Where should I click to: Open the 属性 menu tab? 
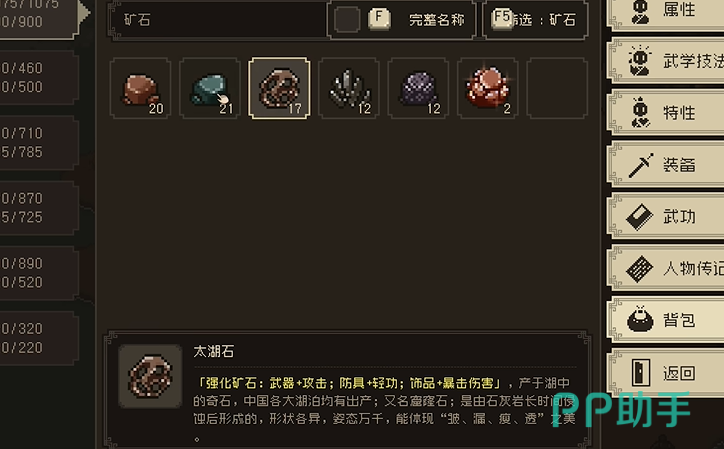click(x=667, y=11)
